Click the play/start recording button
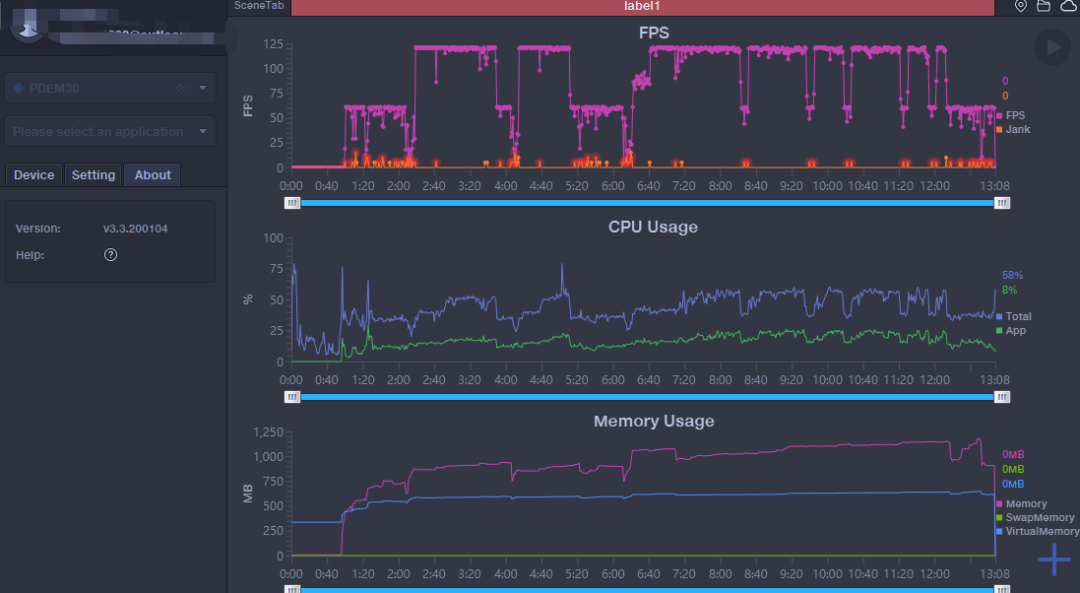This screenshot has width=1080, height=593. (1051, 47)
